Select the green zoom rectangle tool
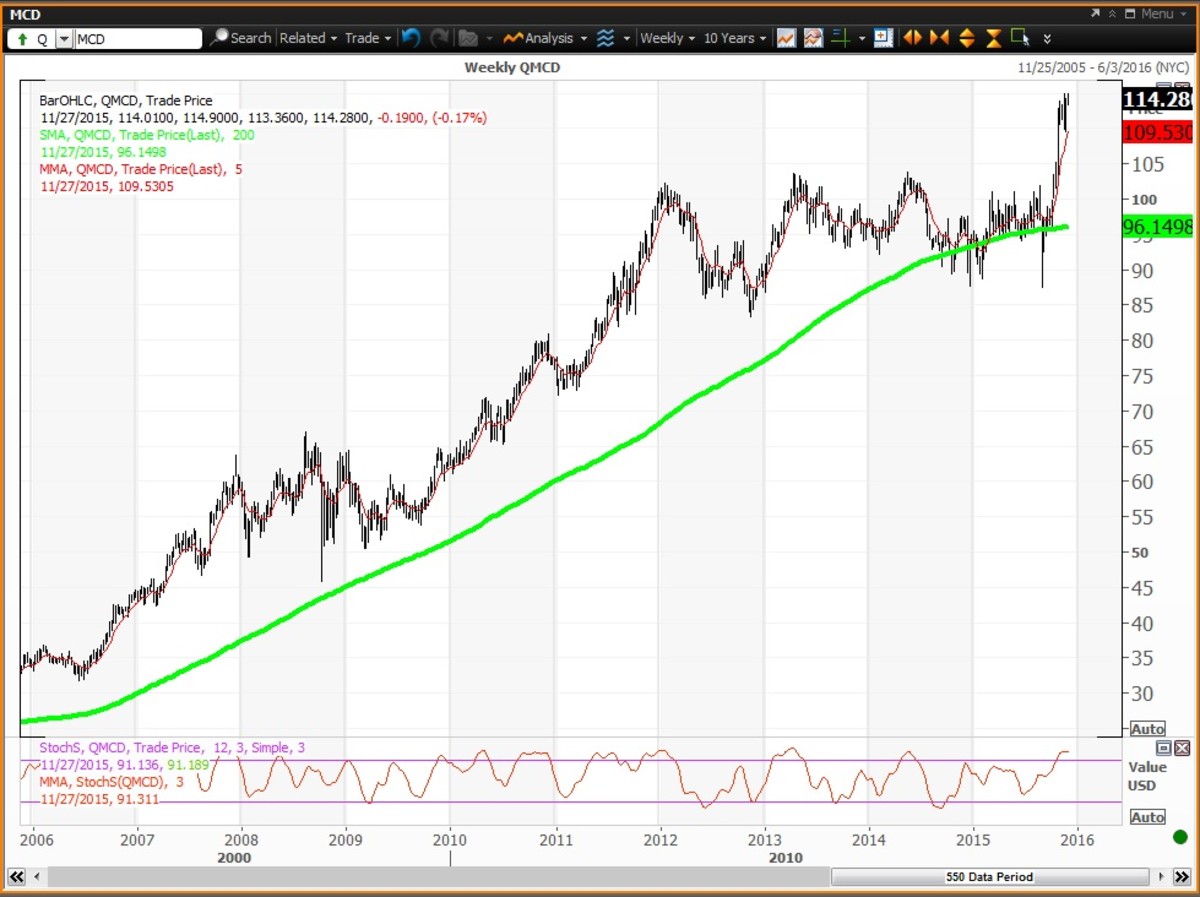Screen dimensions: 1200x897 [1020, 38]
